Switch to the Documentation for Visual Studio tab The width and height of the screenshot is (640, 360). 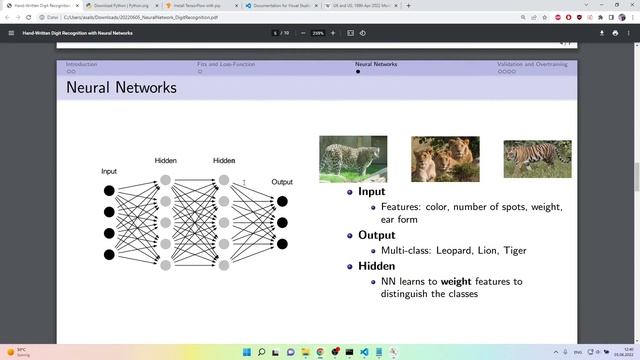pos(281,6)
